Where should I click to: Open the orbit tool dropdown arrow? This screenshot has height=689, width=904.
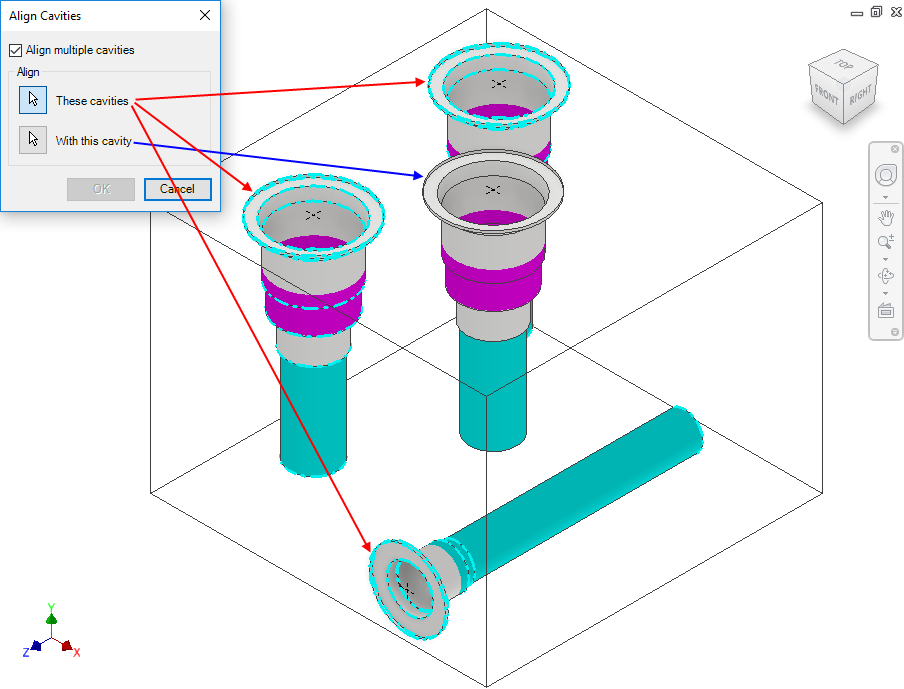click(885, 293)
